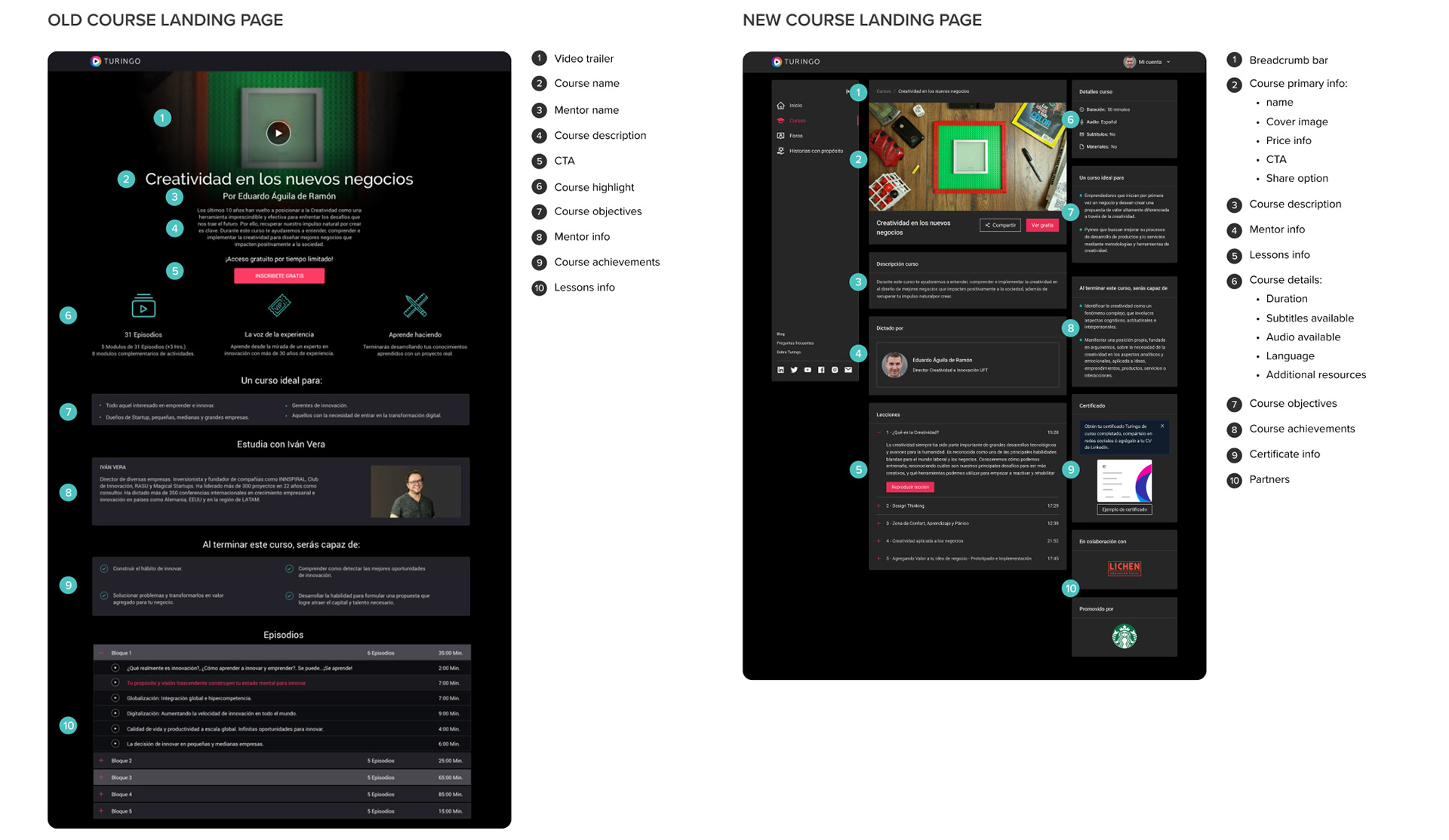Click the Turingo logo on new landing page
Image resolution: width=1449 pixels, height=840 pixels.
click(x=795, y=62)
